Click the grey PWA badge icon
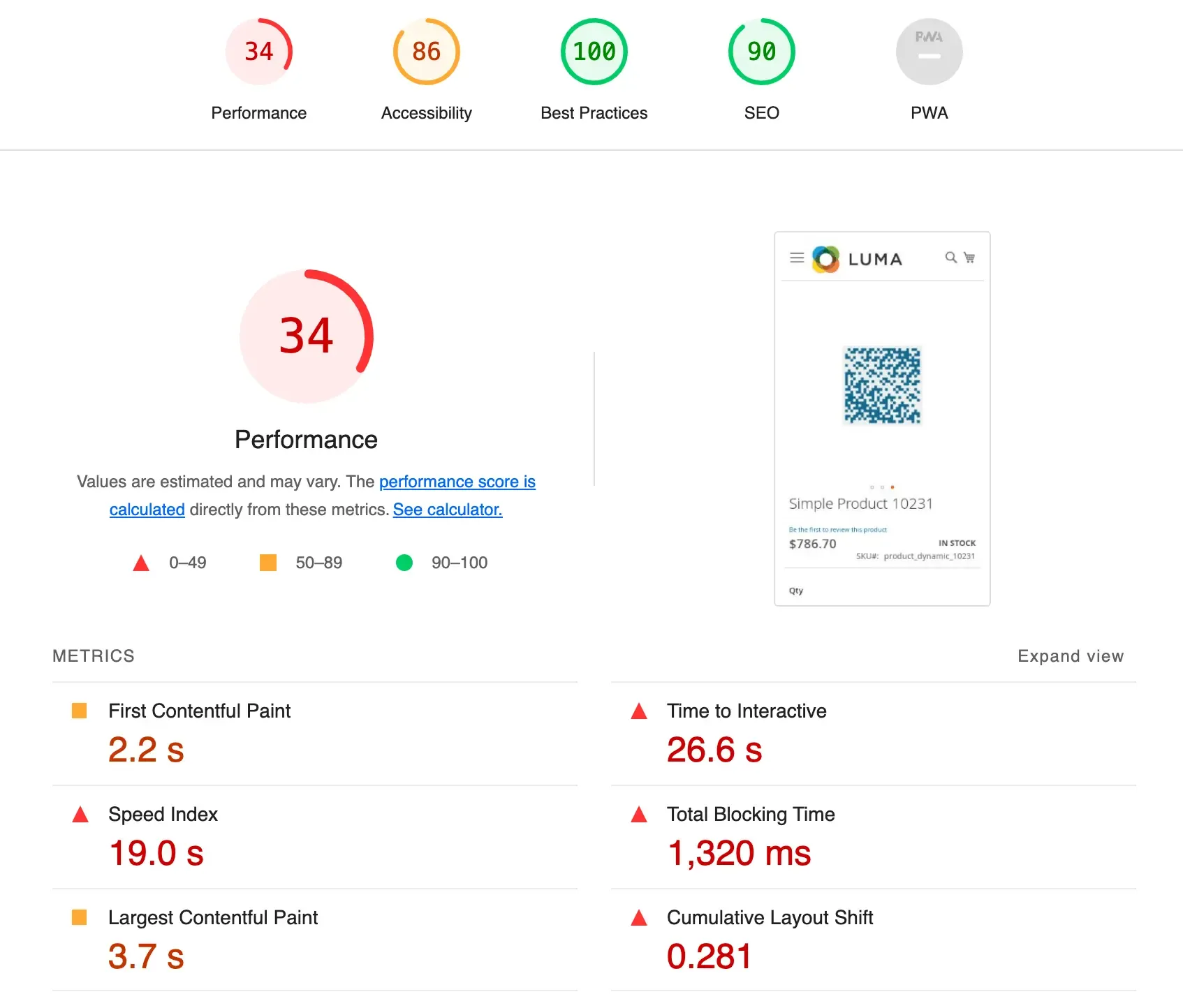Viewport: 1183px width, 1008px height. [929, 52]
